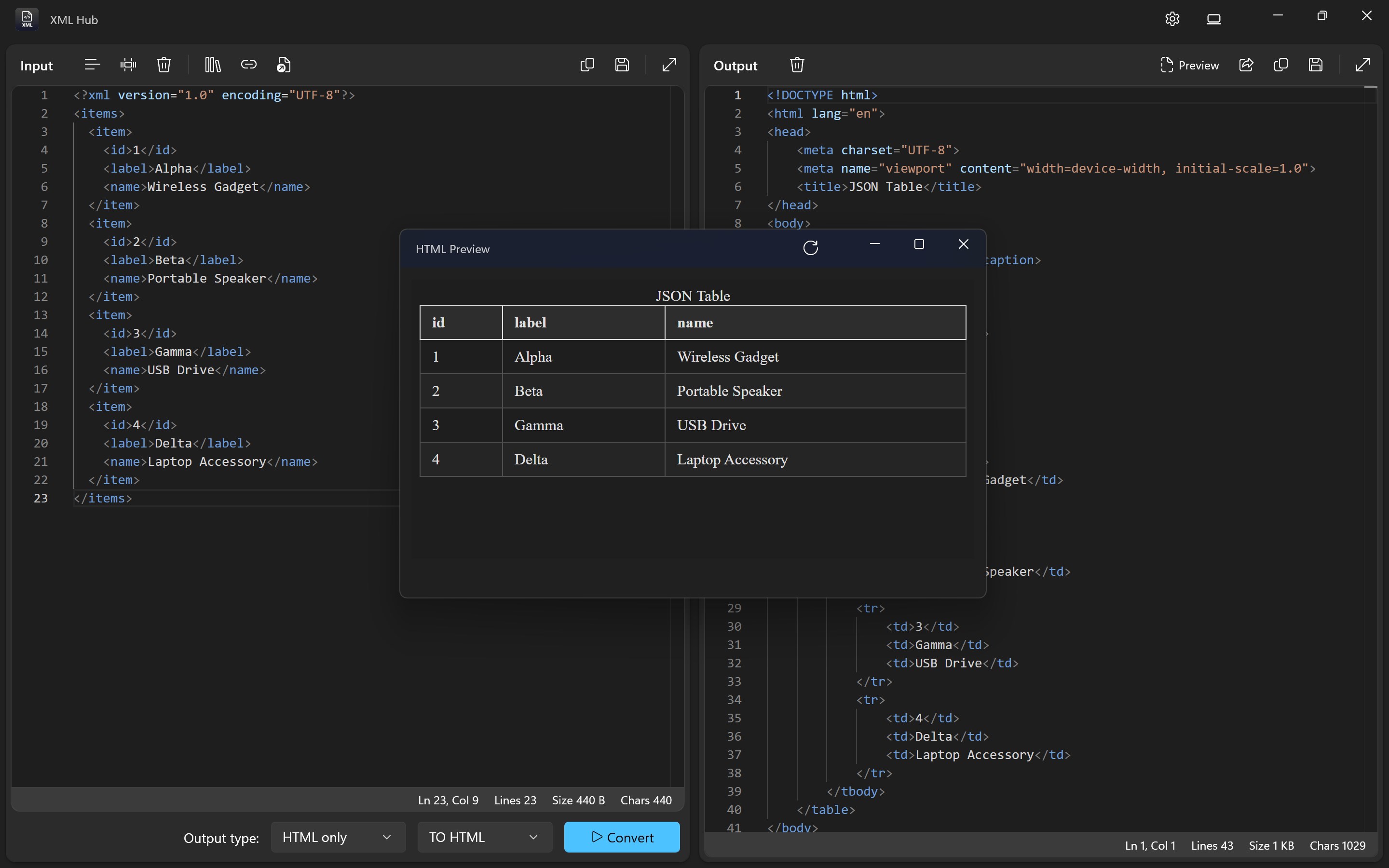Open application settings via the gear icon
Image resolution: width=1389 pixels, height=868 pixels.
1172,18
